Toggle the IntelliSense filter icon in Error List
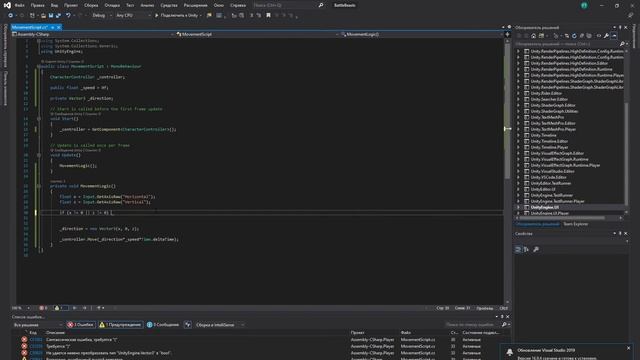640x360 pixels. 188,325
